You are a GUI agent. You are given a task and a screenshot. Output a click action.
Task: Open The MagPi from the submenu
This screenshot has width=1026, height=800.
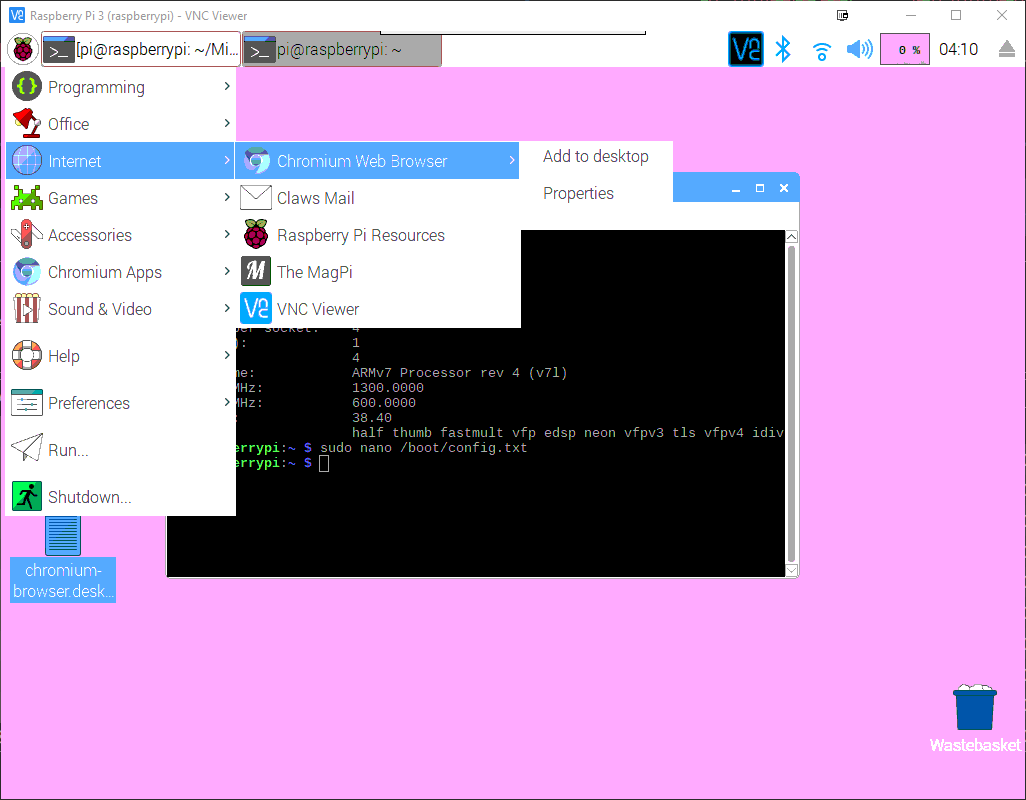click(x=316, y=271)
